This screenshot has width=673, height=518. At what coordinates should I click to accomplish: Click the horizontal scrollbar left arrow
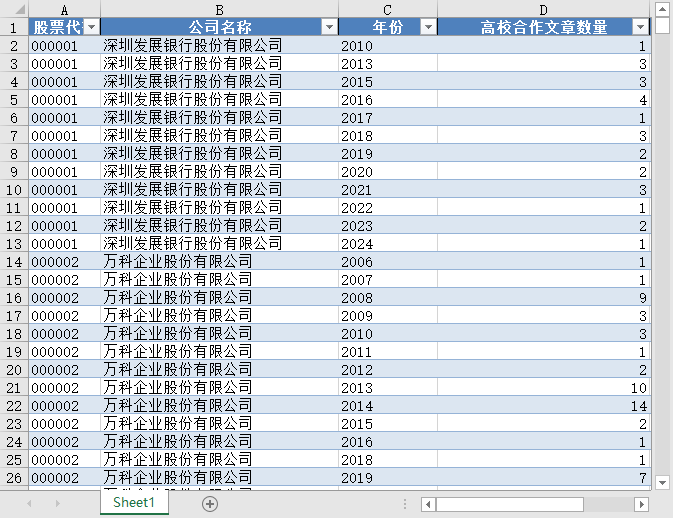point(428,504)
